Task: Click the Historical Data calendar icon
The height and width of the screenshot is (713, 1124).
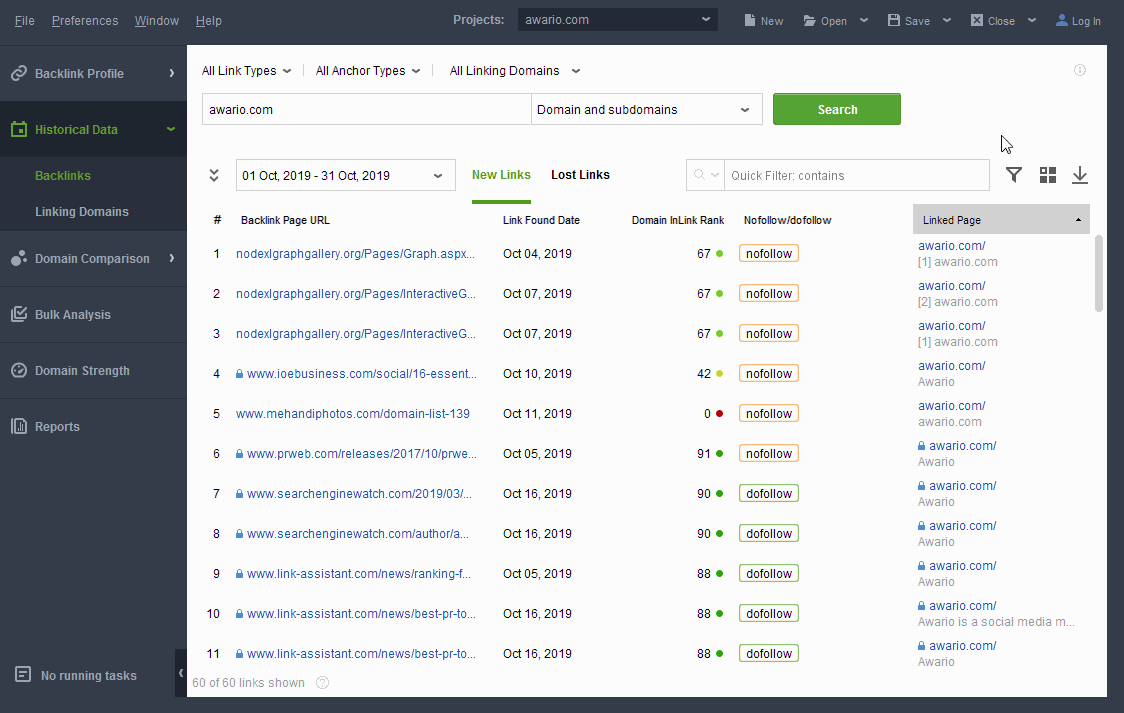Action: pyautogui.click(x=19, y=129)
